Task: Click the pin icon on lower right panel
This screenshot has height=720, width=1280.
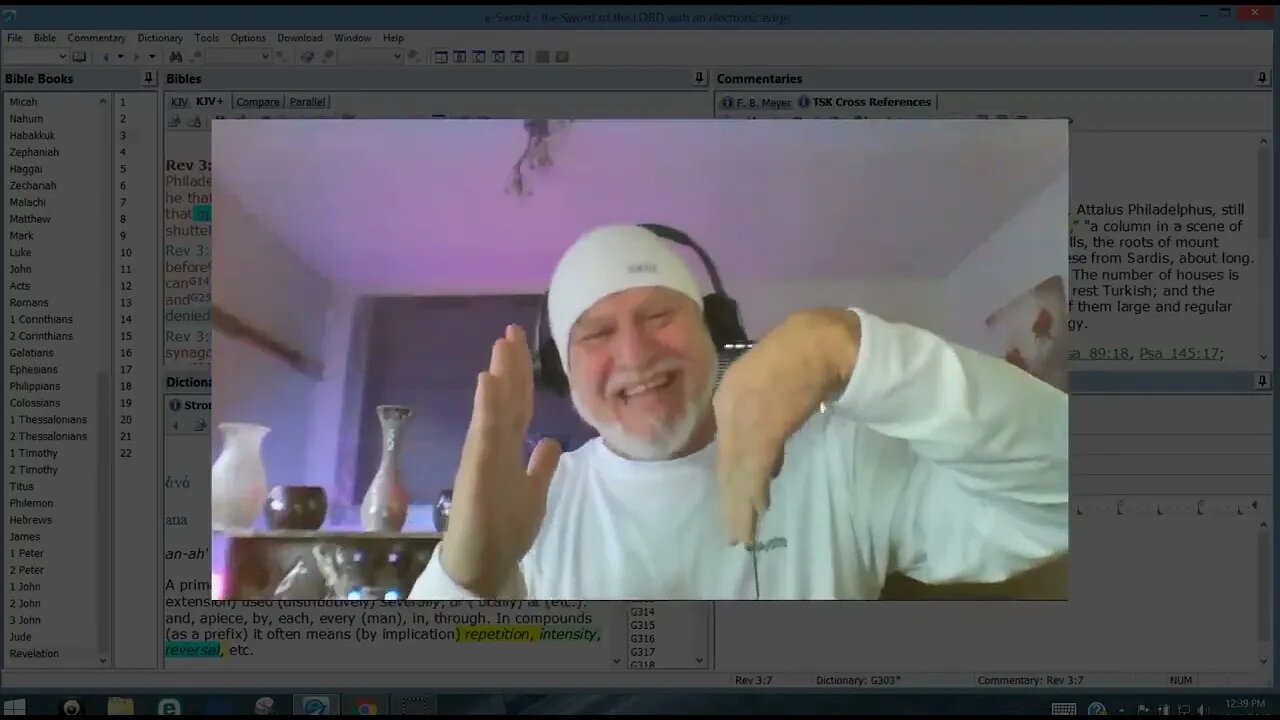Action: [1262, 381]
